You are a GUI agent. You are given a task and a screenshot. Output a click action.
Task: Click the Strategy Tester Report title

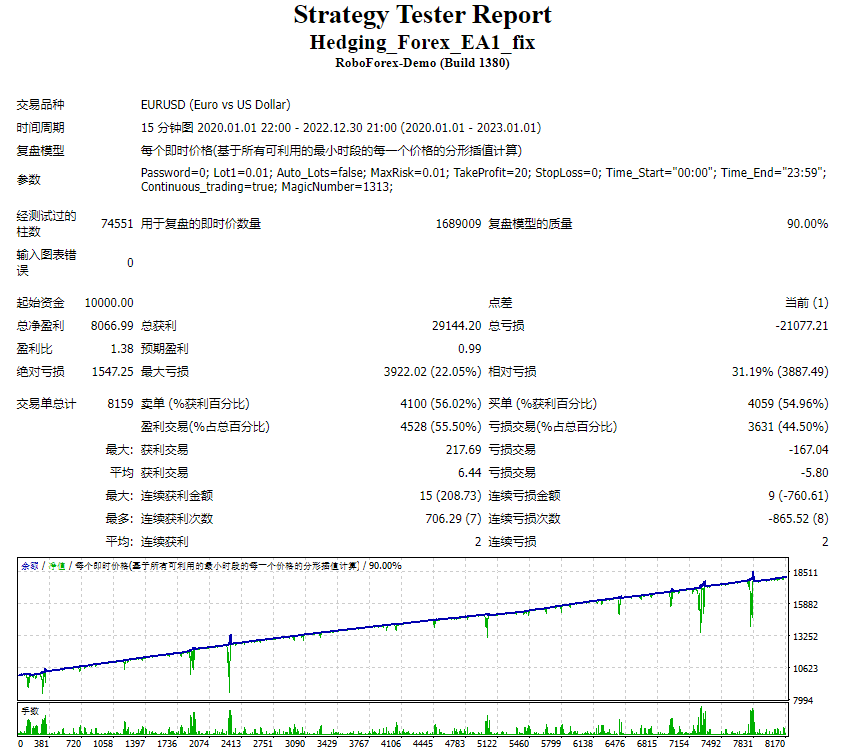pos(424,15)
